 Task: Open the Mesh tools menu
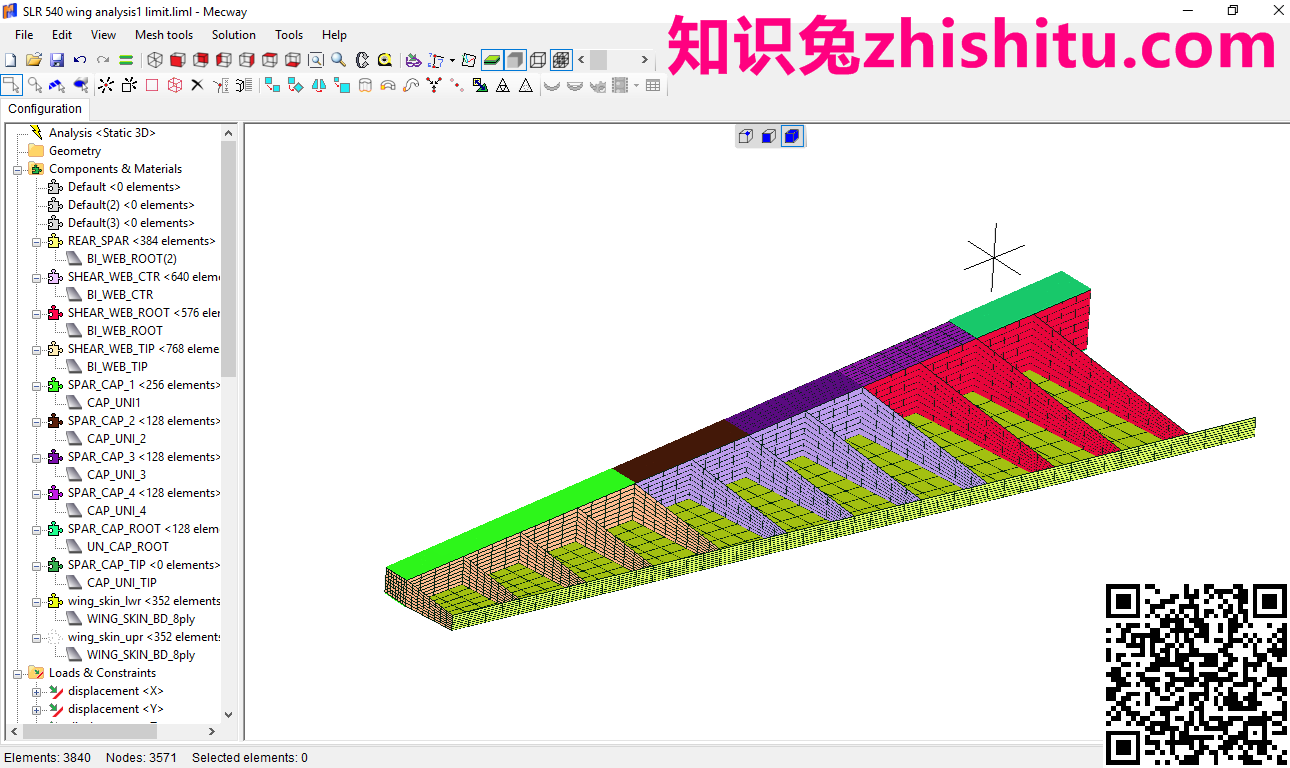coord(164,35)
